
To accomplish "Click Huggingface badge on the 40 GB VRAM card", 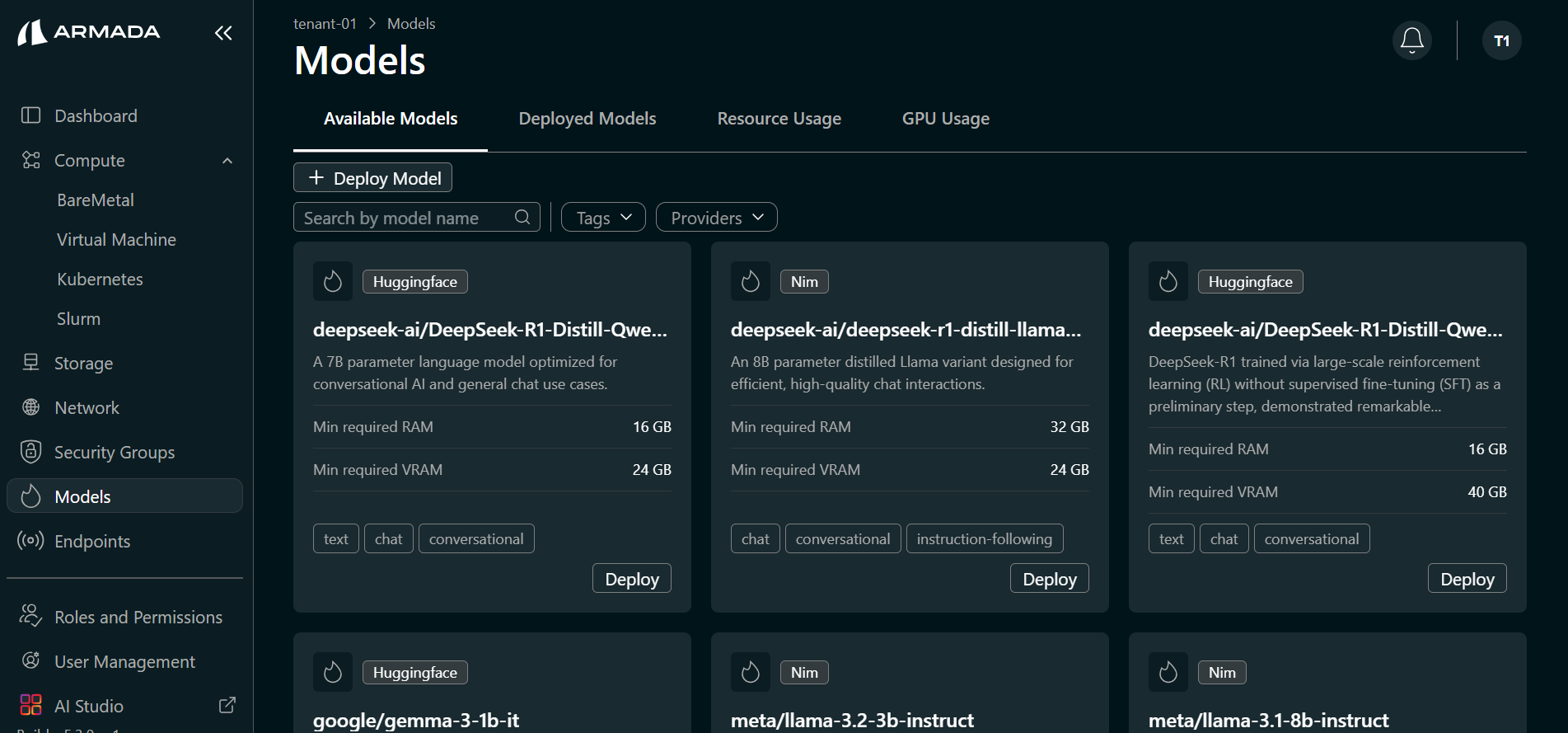I will (x=1251, y=282).
